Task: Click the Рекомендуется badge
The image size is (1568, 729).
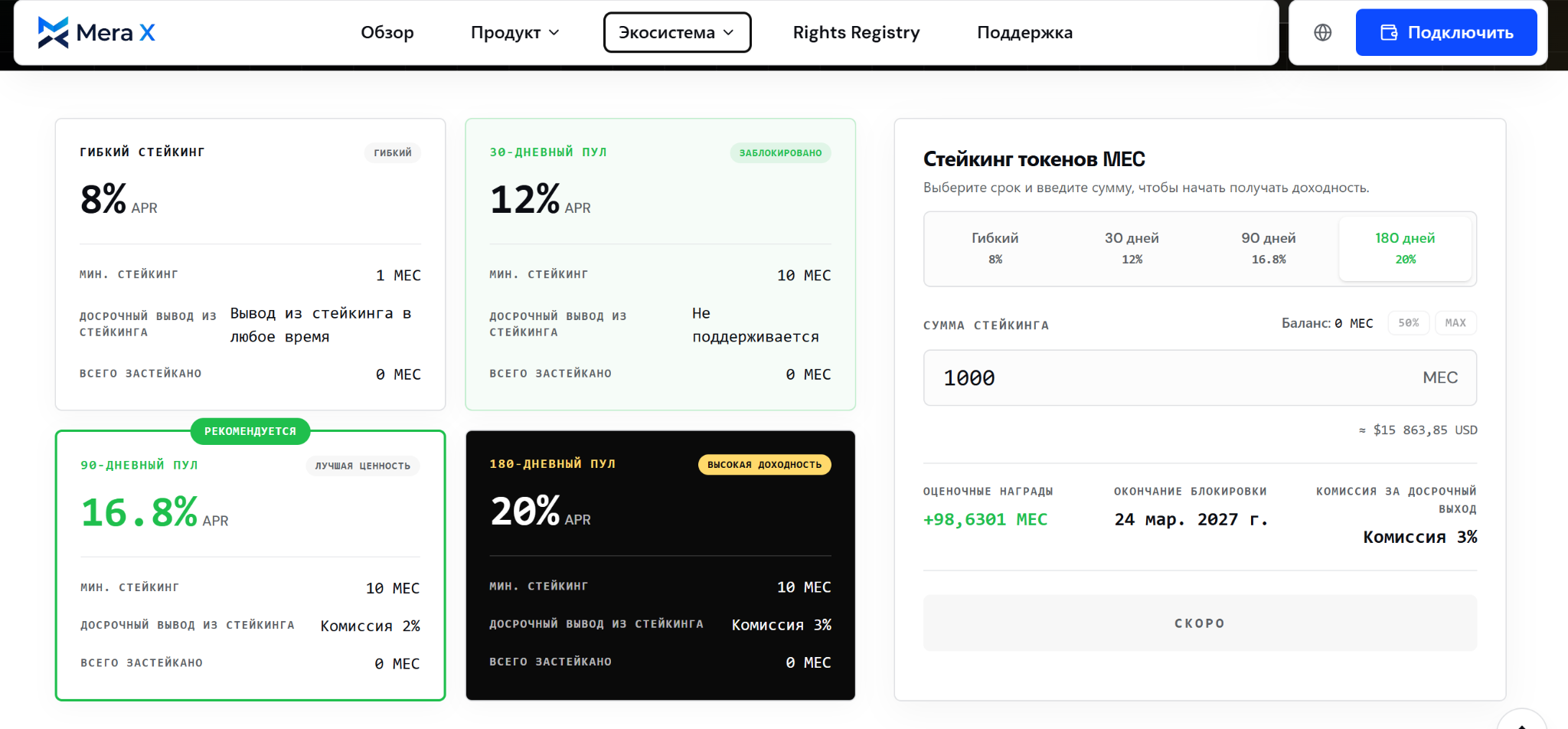Action: [250, 431]
